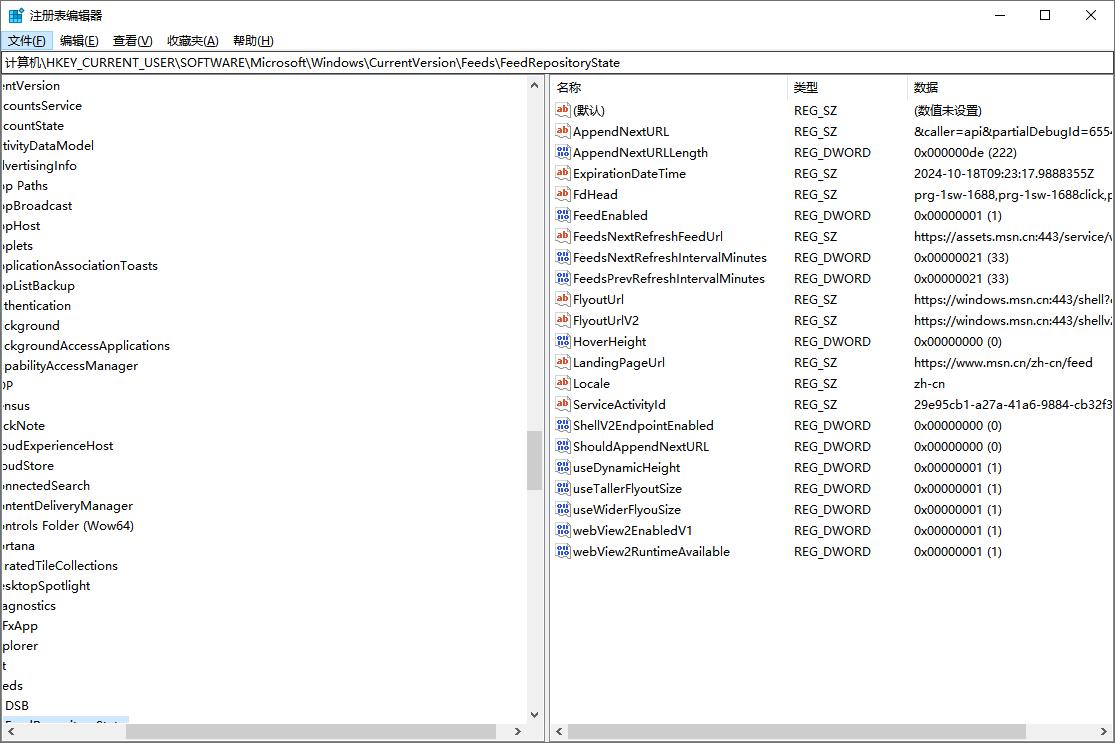Open the 文件(F) menu
This screenshot has width=1115, height=743.
[x=27, y=41]
